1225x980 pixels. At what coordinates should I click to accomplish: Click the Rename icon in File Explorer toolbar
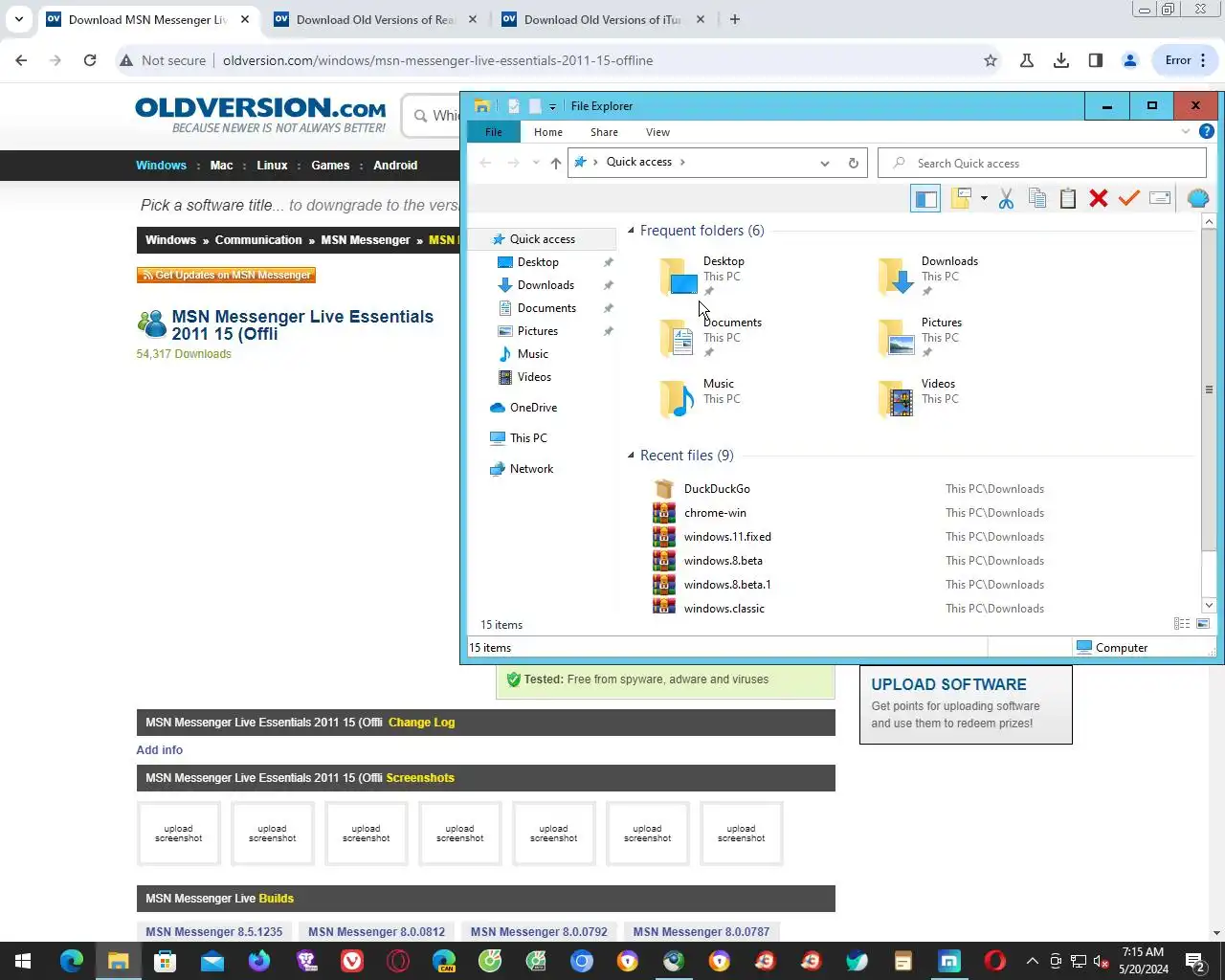[1160, 198]
